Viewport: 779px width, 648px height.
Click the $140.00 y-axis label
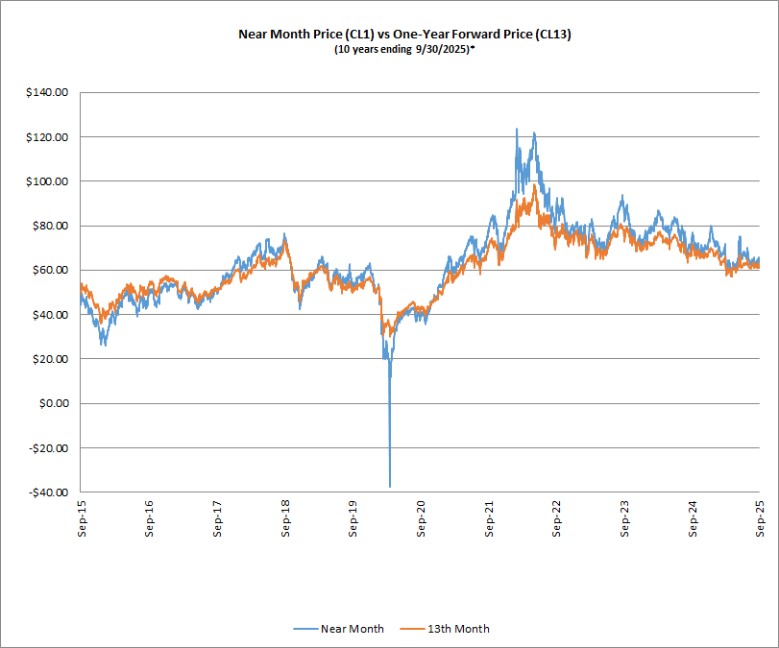coord(47,92)
